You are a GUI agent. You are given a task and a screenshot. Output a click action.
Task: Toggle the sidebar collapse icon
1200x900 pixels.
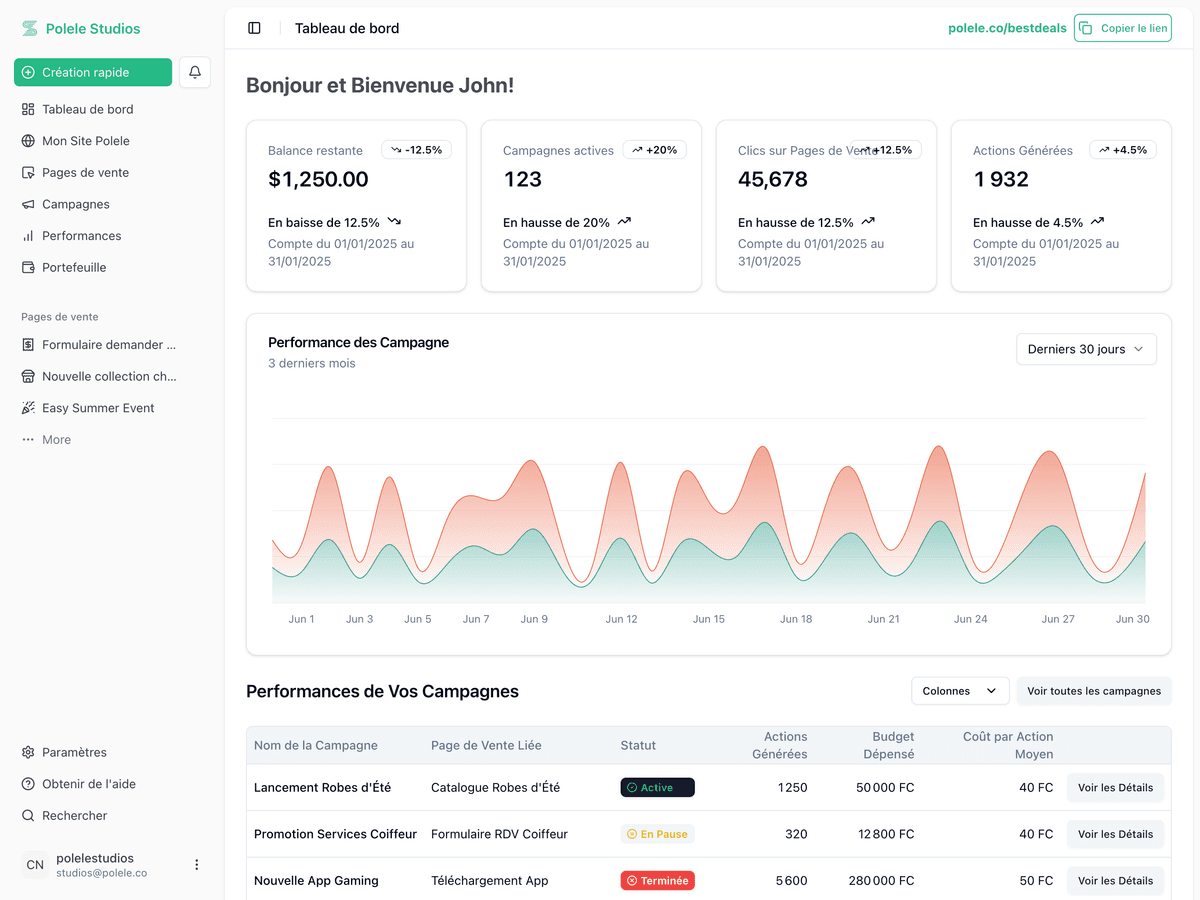click(254, 28)
